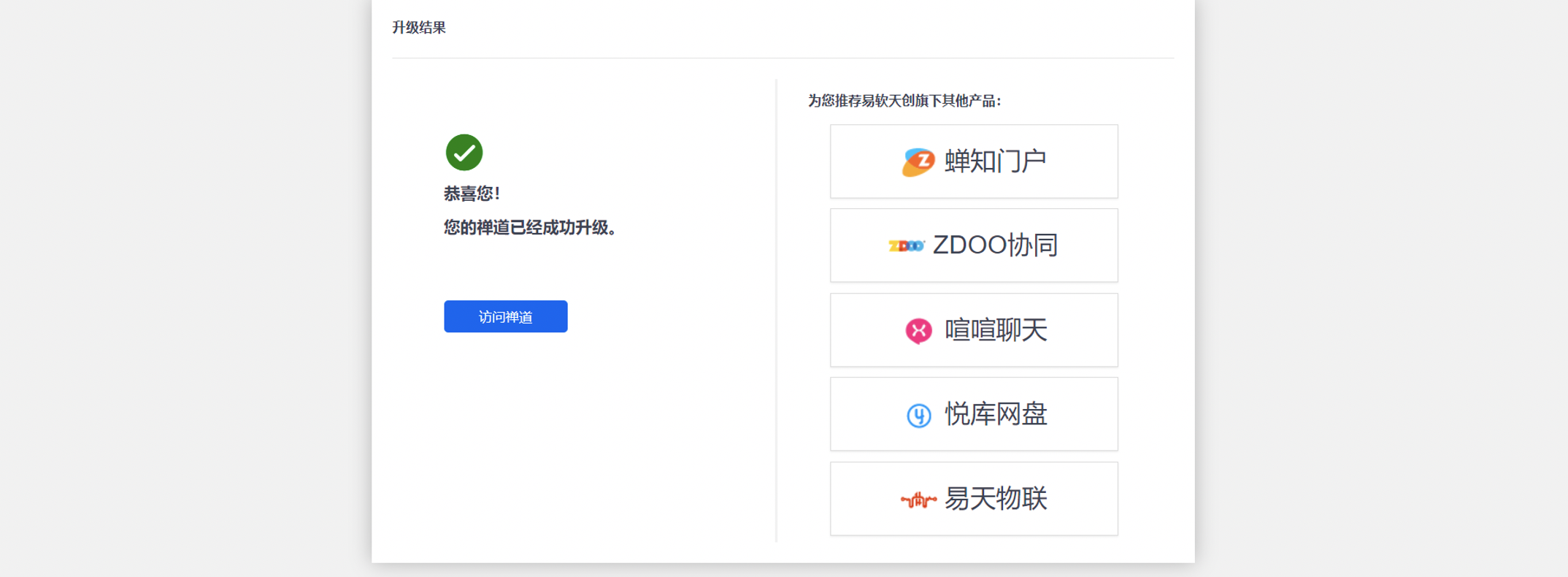Click the 蝉知门户 orange-blue logo icon
Screen dimensions: 1568x577
(918, 161)
